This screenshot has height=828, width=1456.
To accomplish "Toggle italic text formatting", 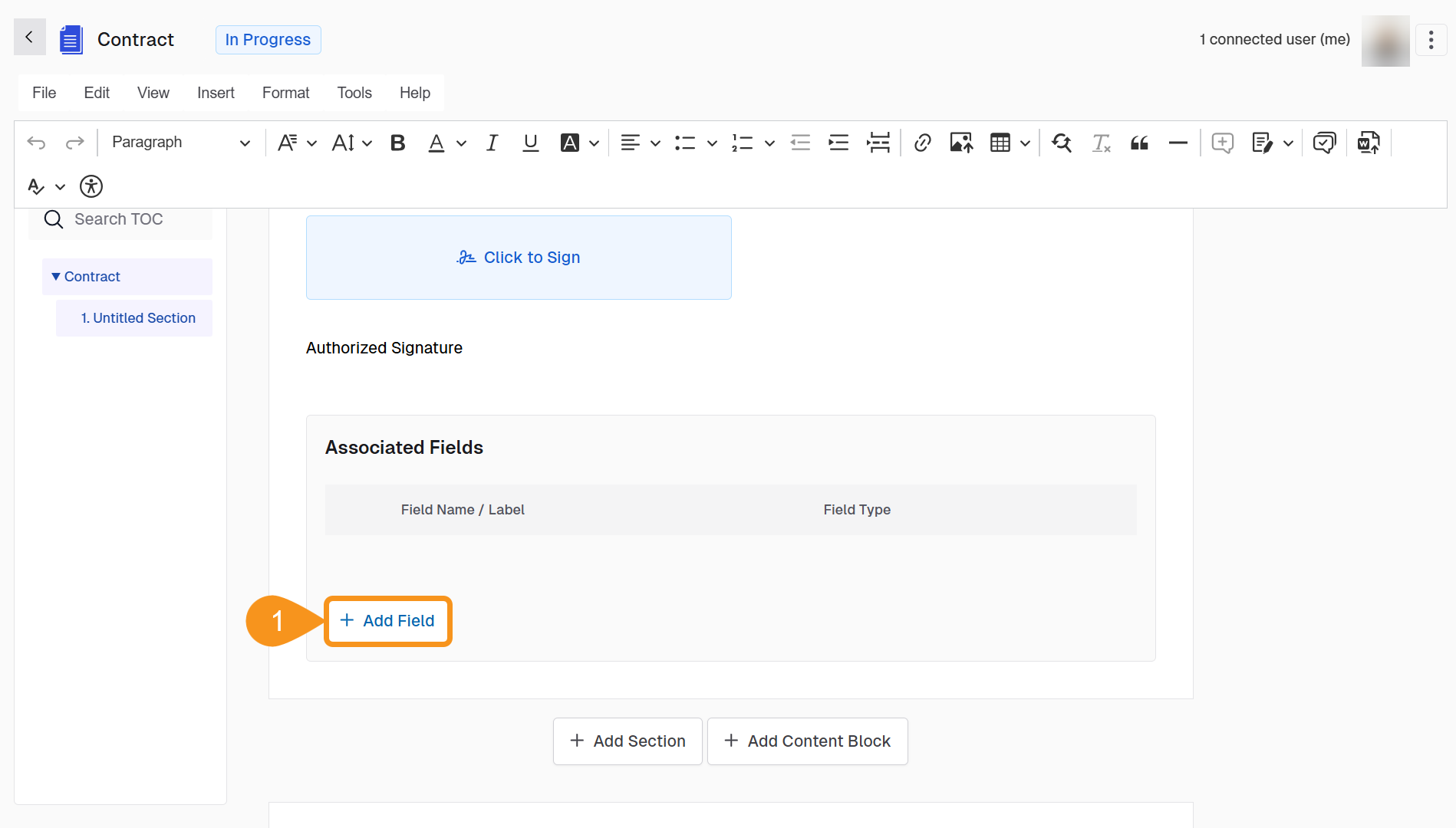I will click(492, 143).
